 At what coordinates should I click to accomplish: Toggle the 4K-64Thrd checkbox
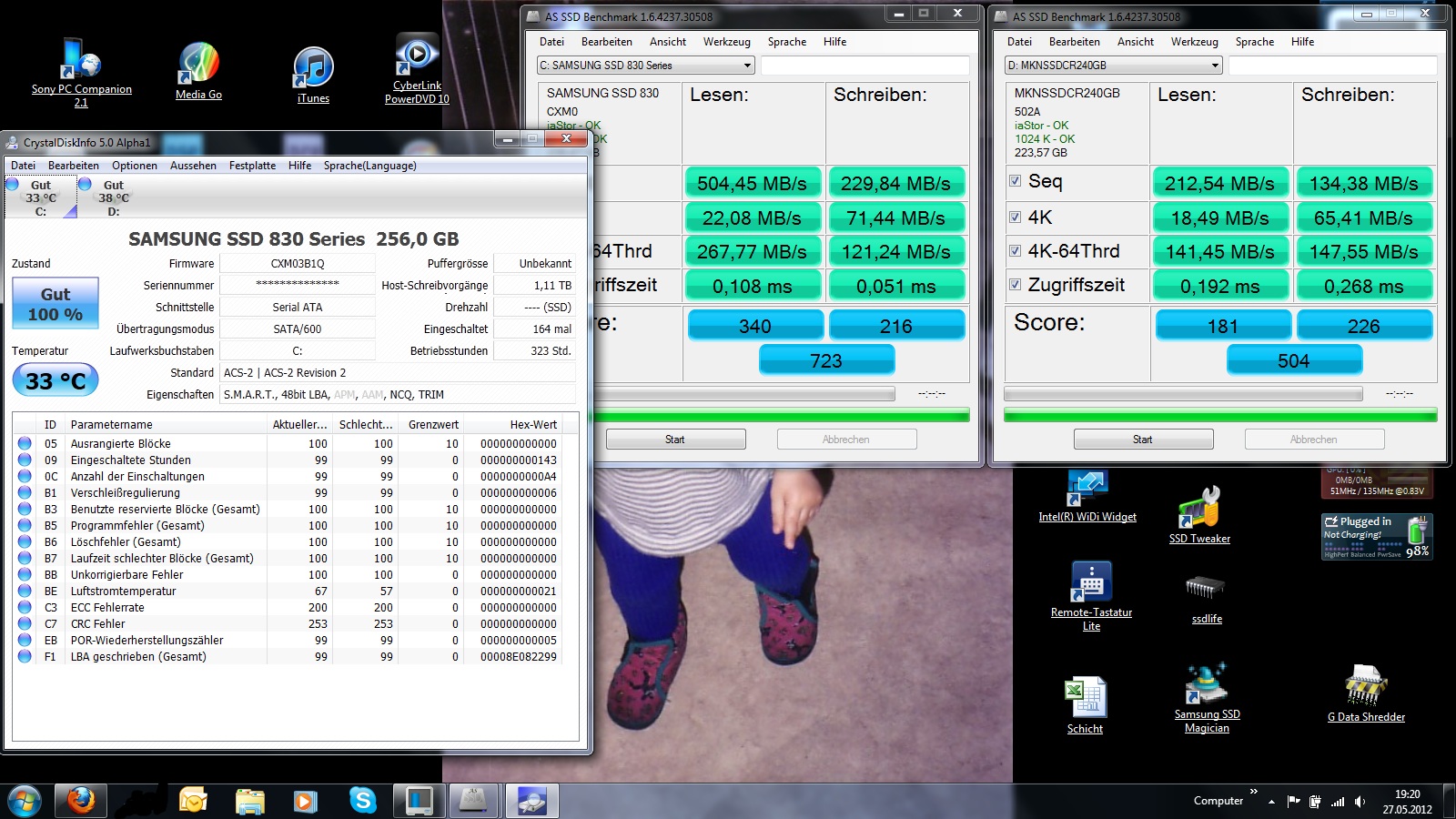1015,251
